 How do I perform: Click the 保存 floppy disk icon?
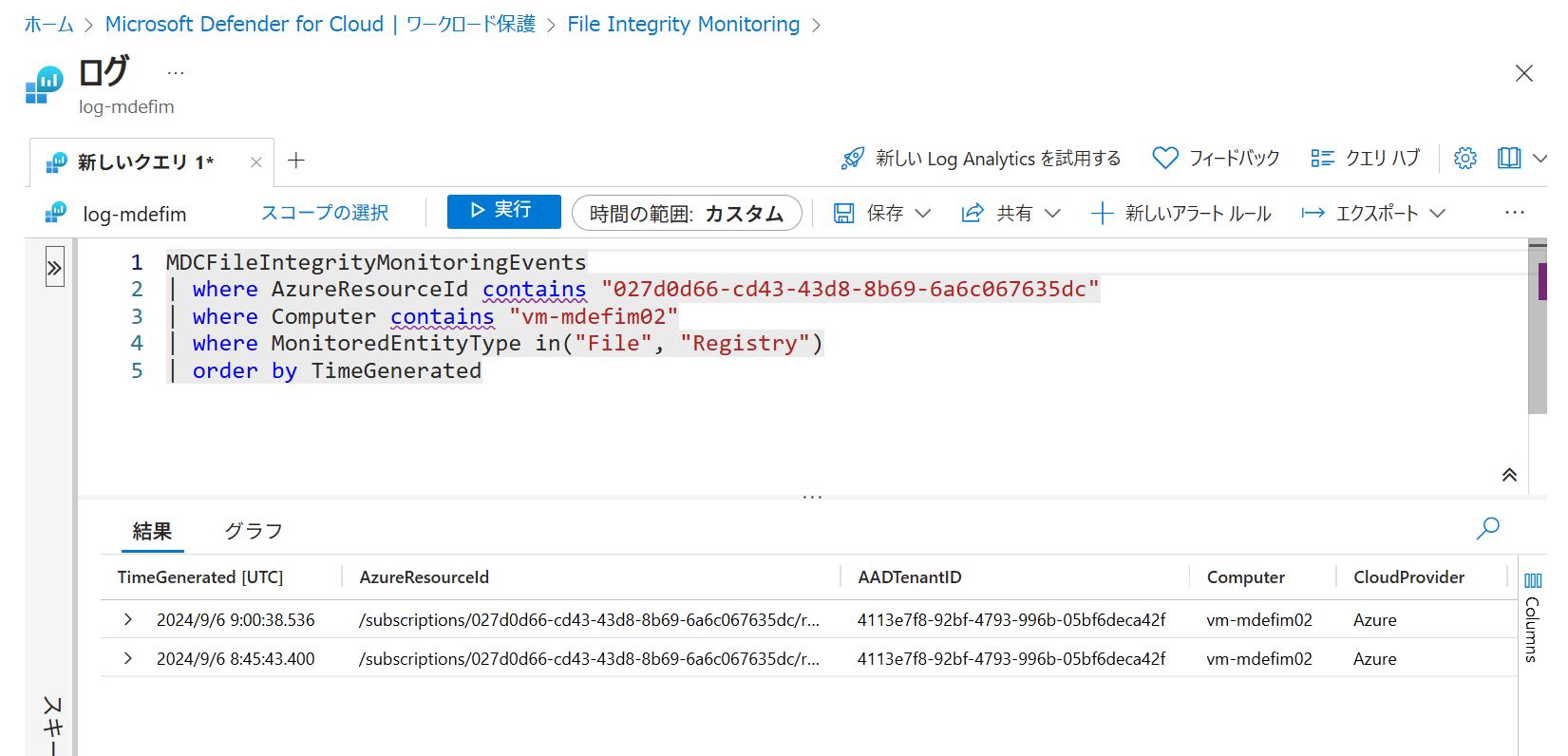pos(843,213)
